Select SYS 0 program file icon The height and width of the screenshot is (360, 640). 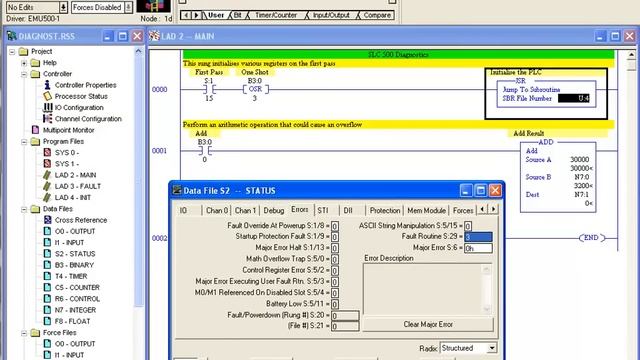(x=47, y=152)
